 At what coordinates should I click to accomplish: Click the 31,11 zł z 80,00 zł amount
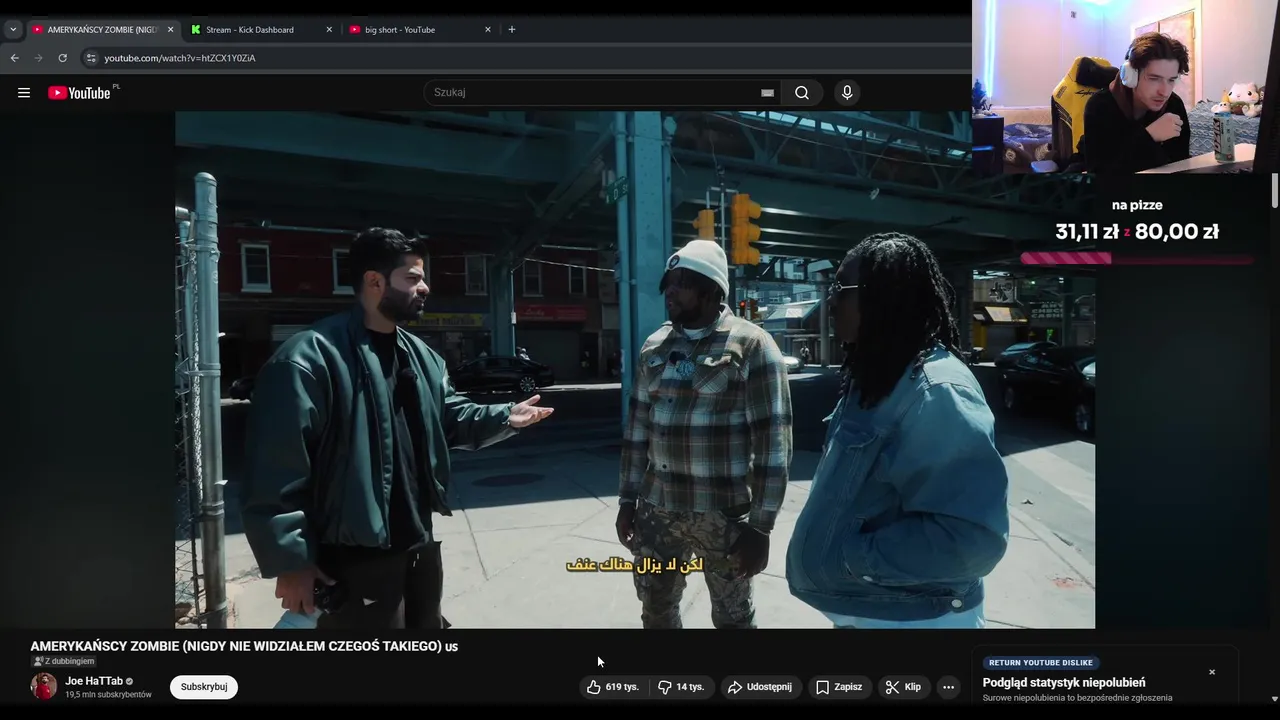point(1137,232)
